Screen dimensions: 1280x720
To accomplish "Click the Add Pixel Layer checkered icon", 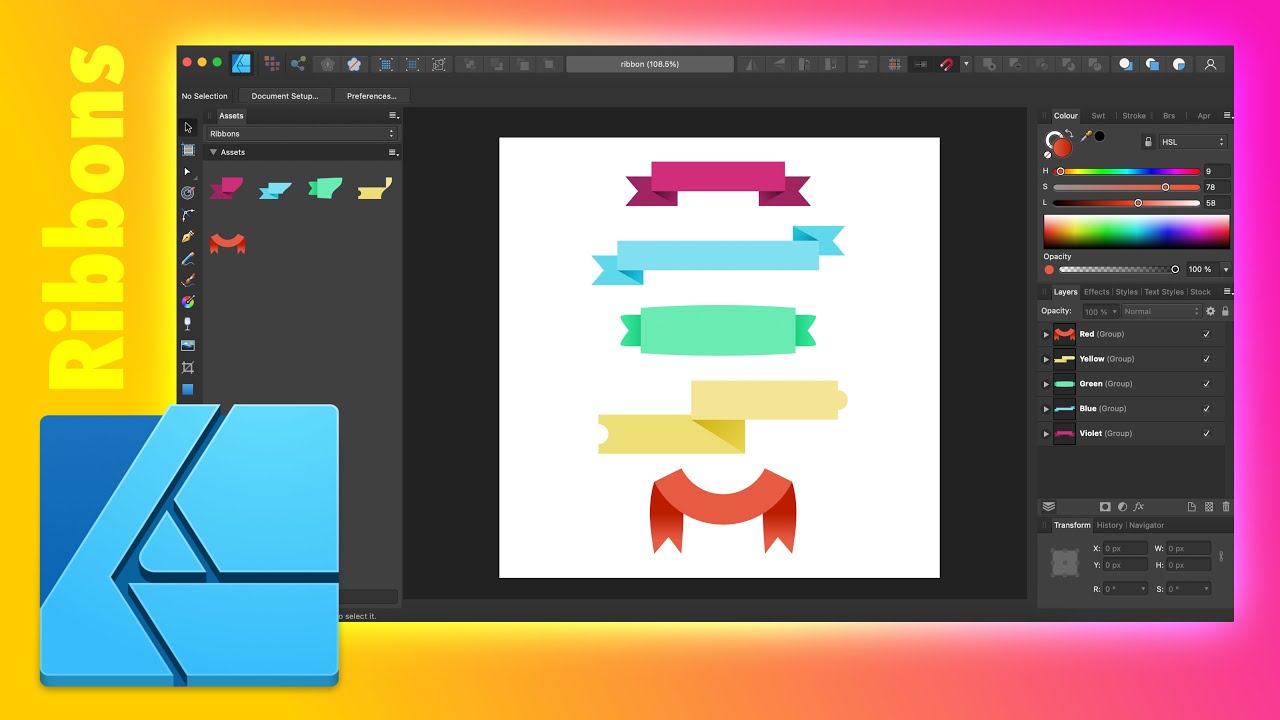I will (1209, 507).
